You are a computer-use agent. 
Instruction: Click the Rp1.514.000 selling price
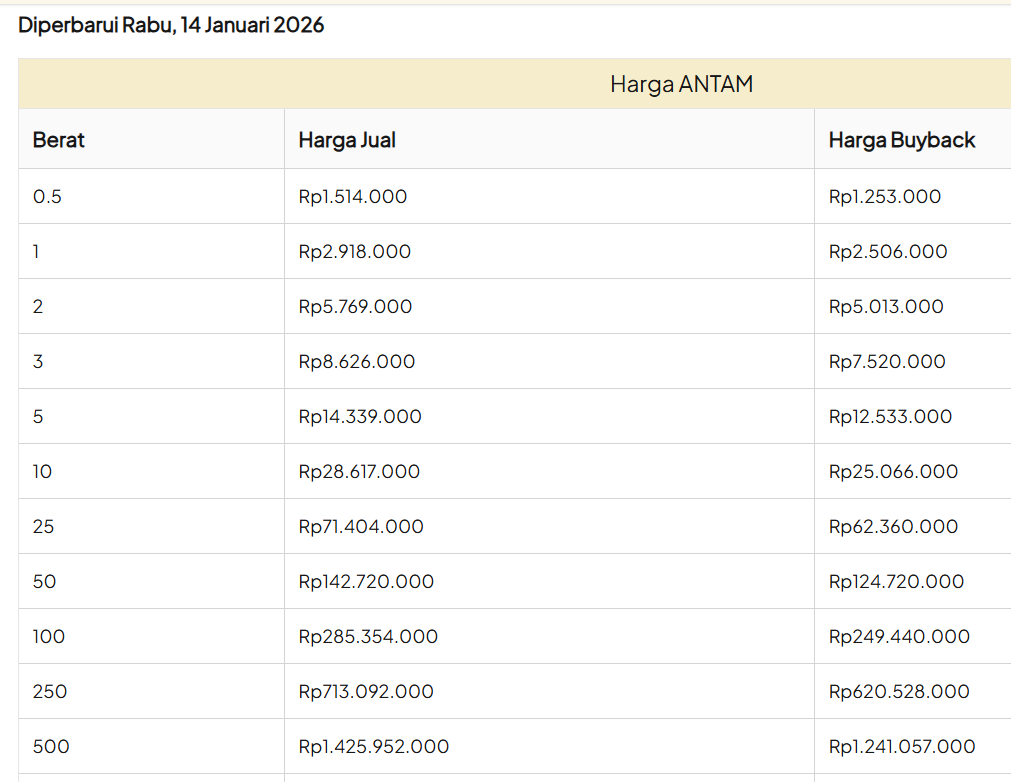click(353, 197)
